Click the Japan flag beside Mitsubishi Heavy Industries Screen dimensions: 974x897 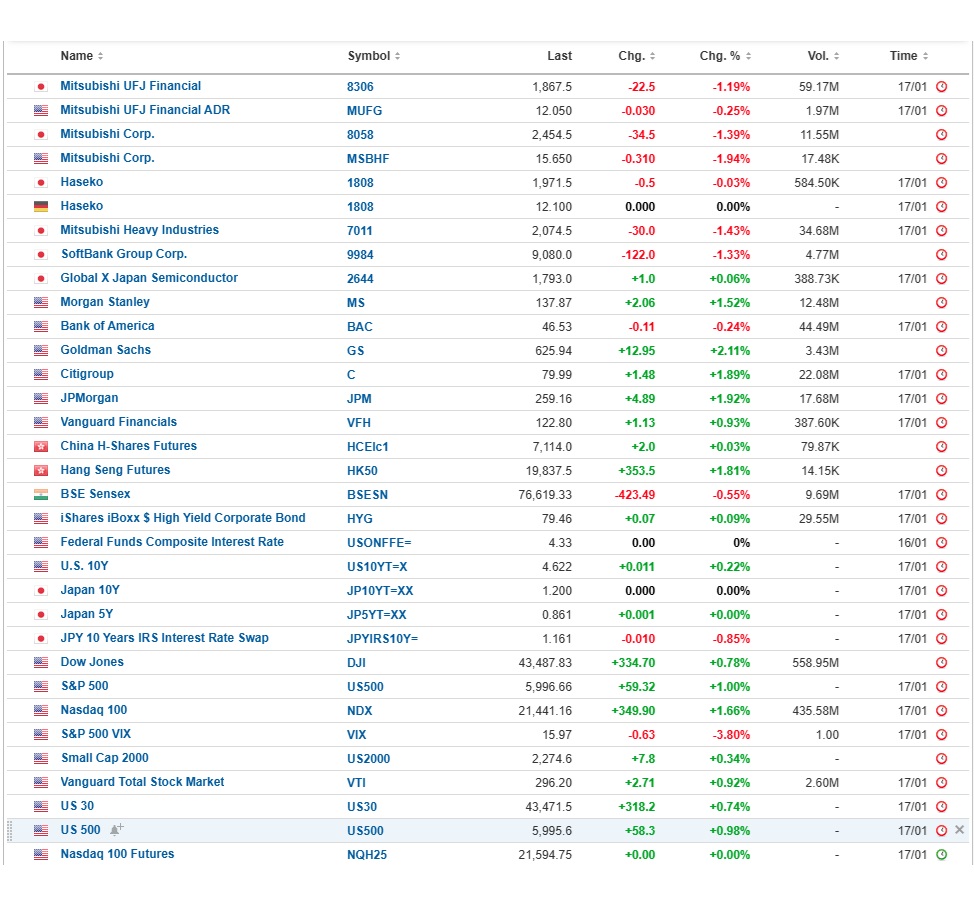(x=41, y=230)
